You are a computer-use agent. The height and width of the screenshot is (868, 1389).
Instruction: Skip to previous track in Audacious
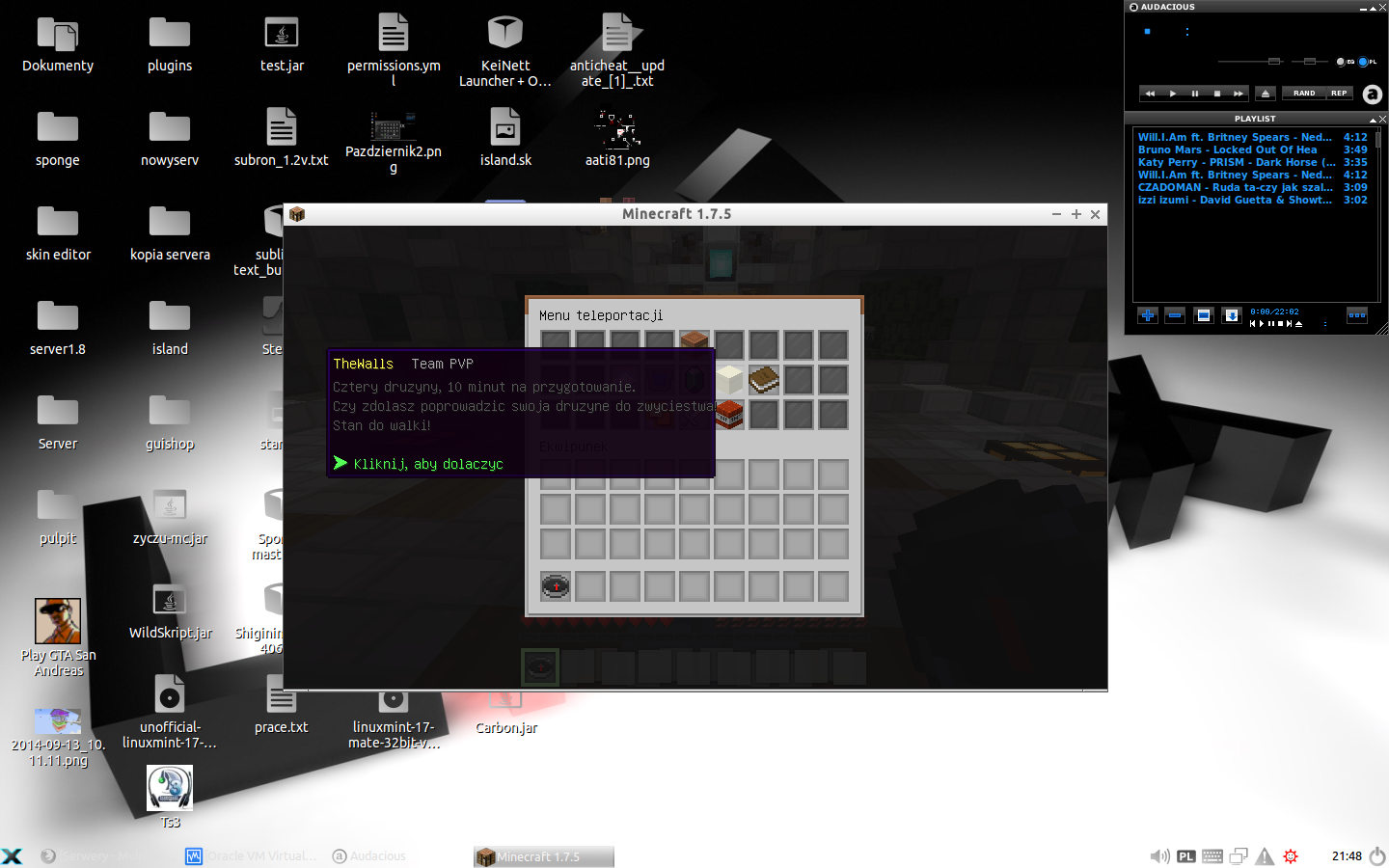point(1150,94)
